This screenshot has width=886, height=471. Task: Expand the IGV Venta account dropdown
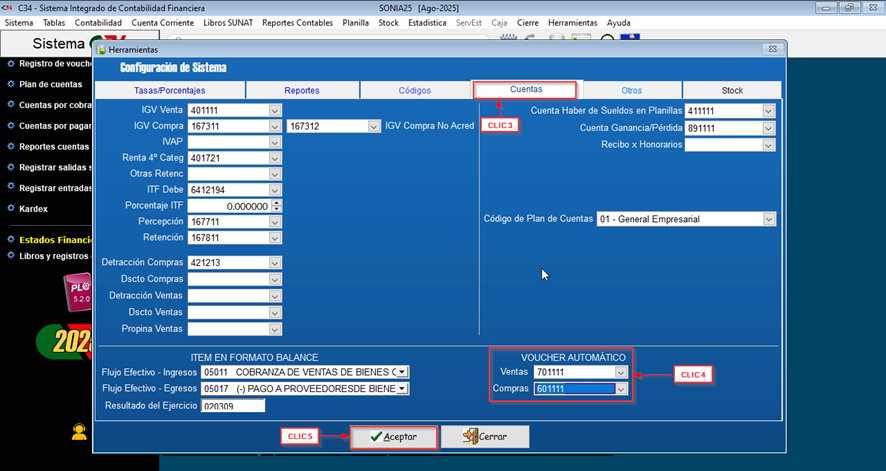pos(275,110)
